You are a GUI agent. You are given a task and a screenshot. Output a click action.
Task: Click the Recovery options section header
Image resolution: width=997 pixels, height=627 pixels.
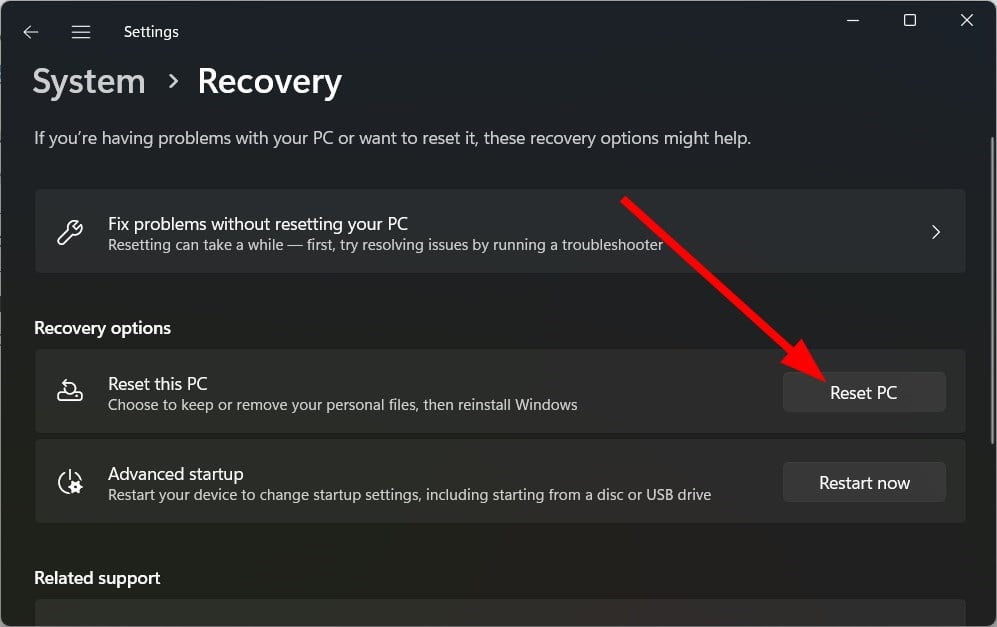[x=102, y=328]
